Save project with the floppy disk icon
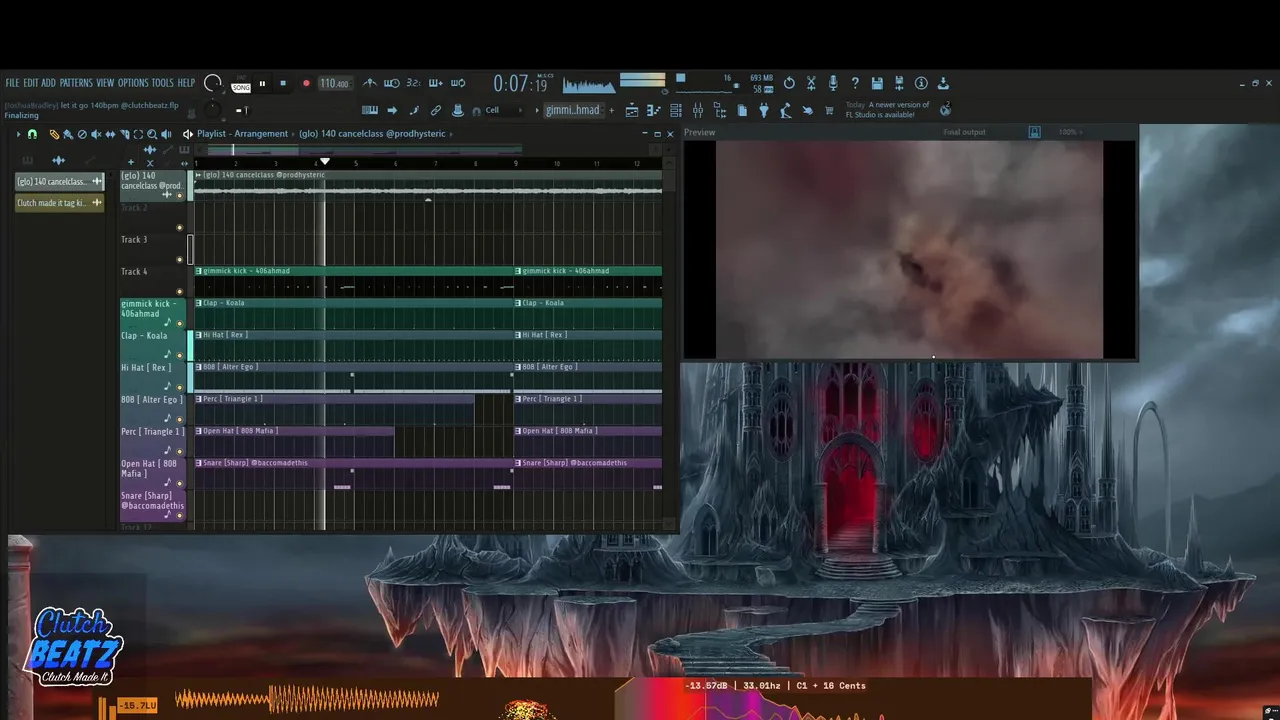1280x720 pixels. 877,83
